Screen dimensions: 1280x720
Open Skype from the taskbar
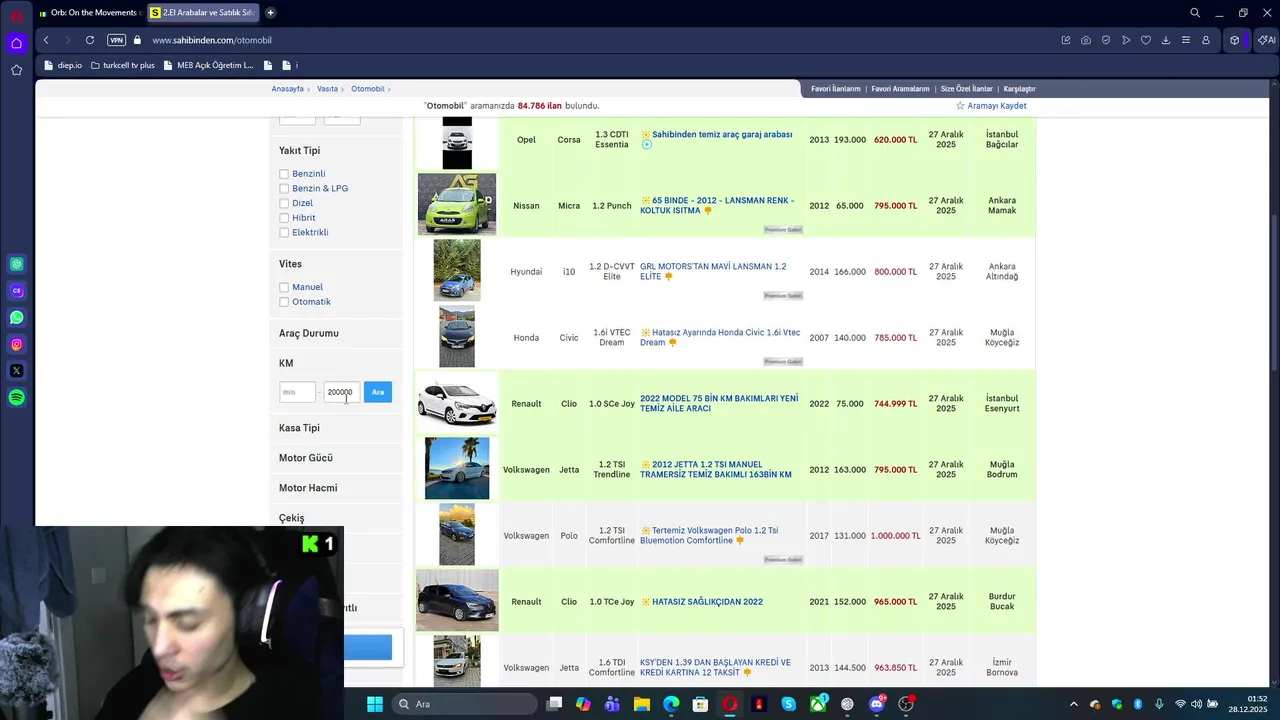[789, 704]
